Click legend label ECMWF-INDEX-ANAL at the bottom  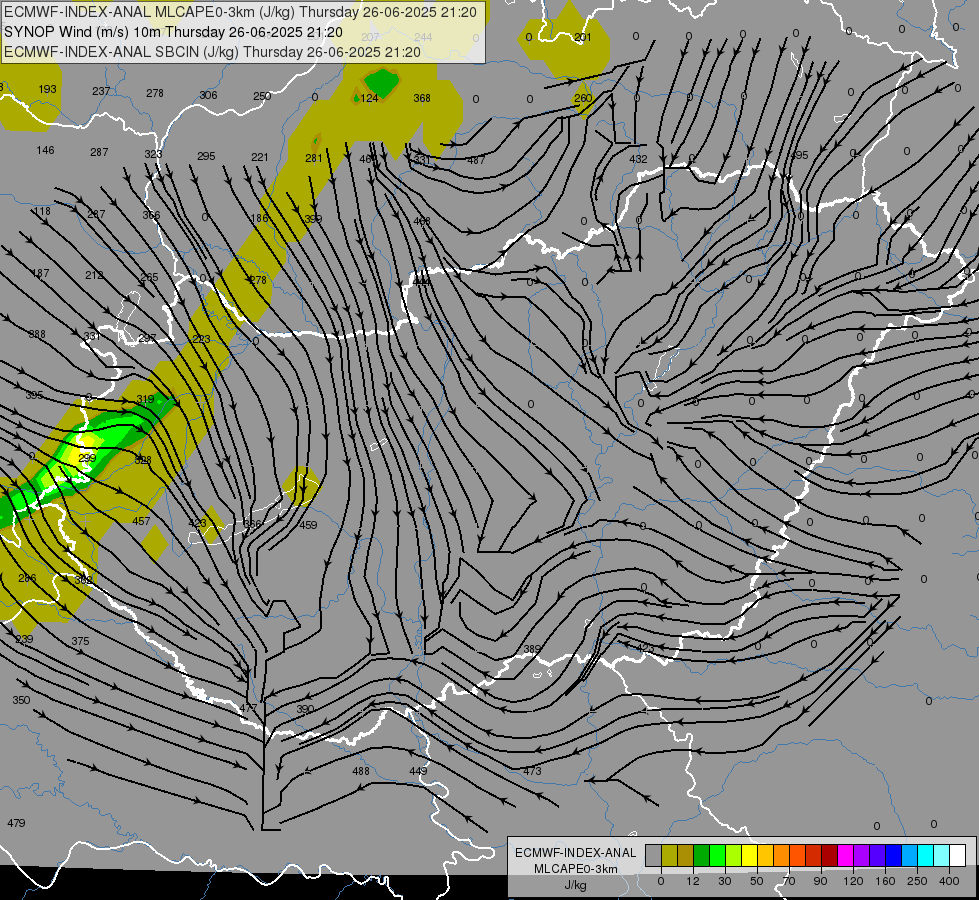(x=576, y=853)
